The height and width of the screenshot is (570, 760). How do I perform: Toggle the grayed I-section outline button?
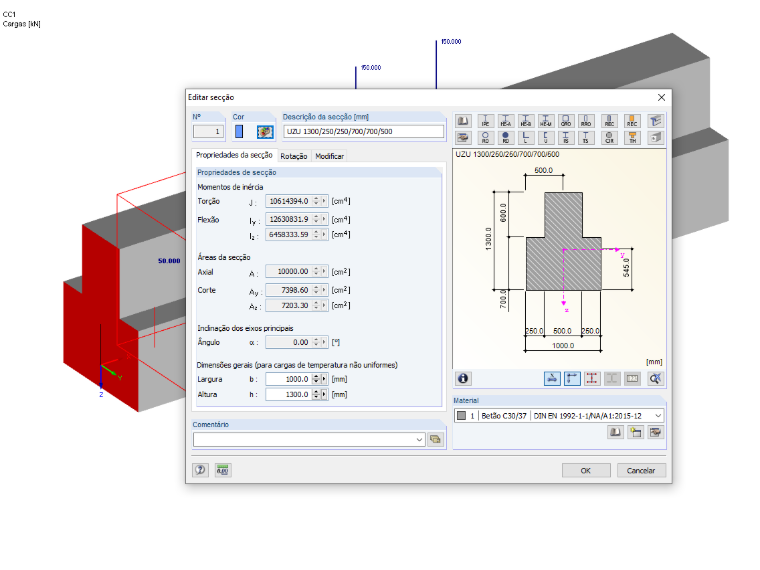(612, 379)
